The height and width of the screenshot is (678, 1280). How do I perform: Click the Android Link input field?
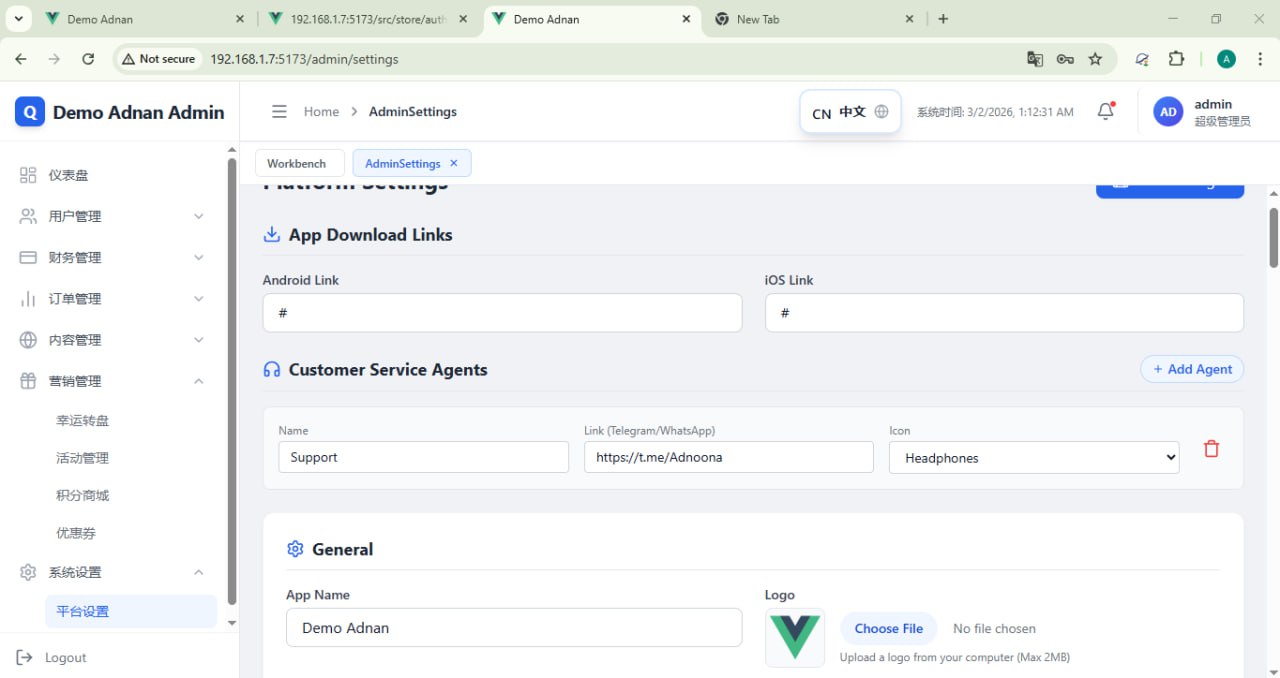pos(502,313)
